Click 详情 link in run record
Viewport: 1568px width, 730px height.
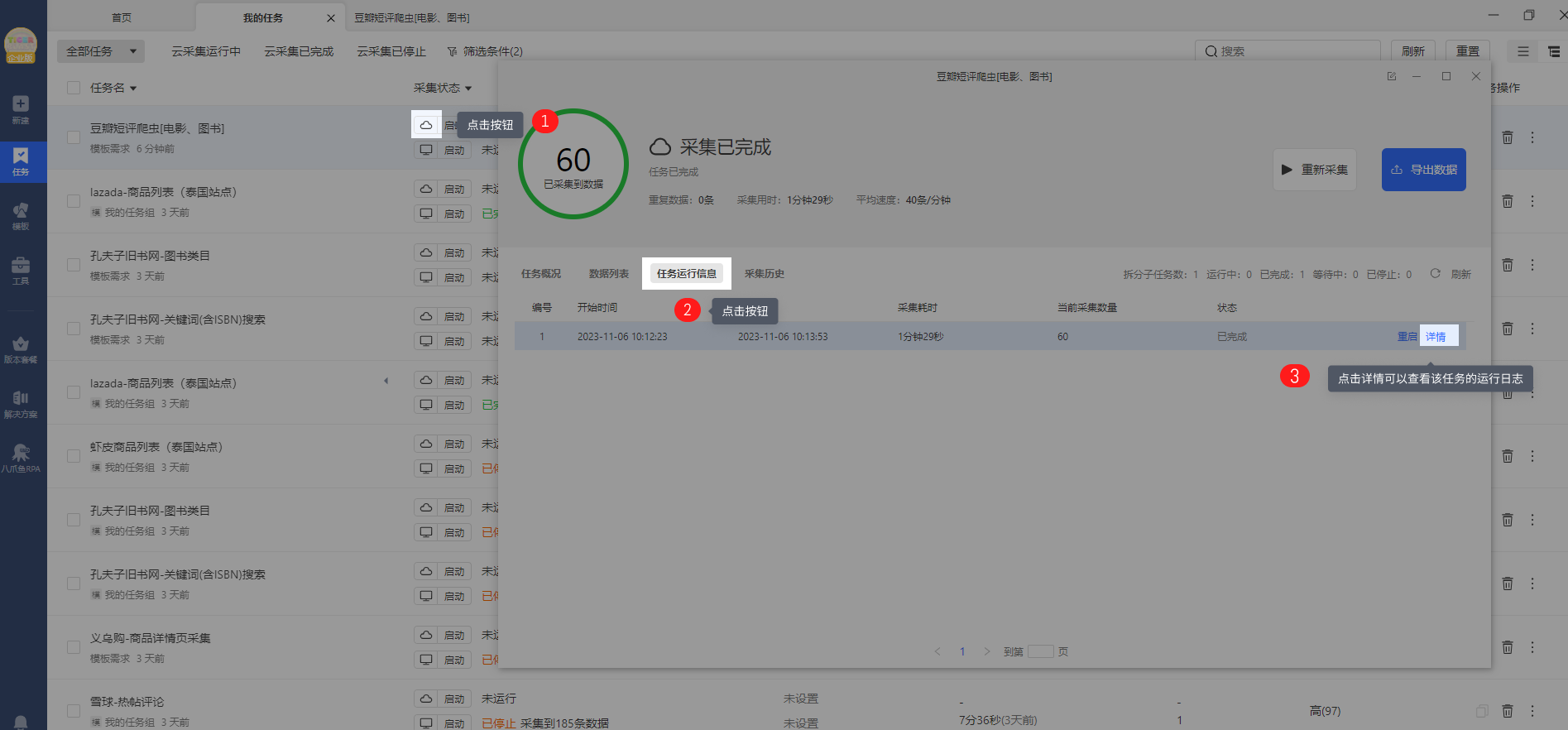pos(1436,337)
